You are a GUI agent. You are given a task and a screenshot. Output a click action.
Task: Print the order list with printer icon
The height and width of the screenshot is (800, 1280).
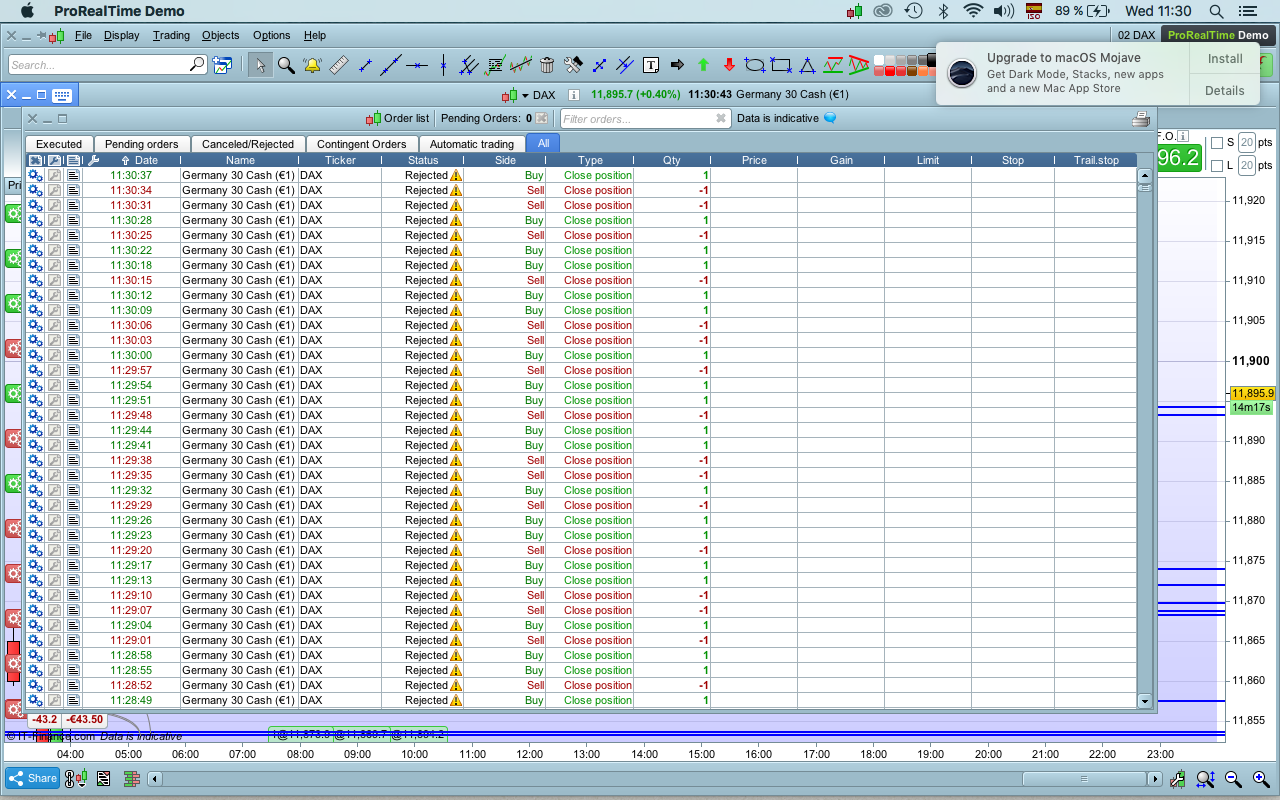click(1140, 119)
